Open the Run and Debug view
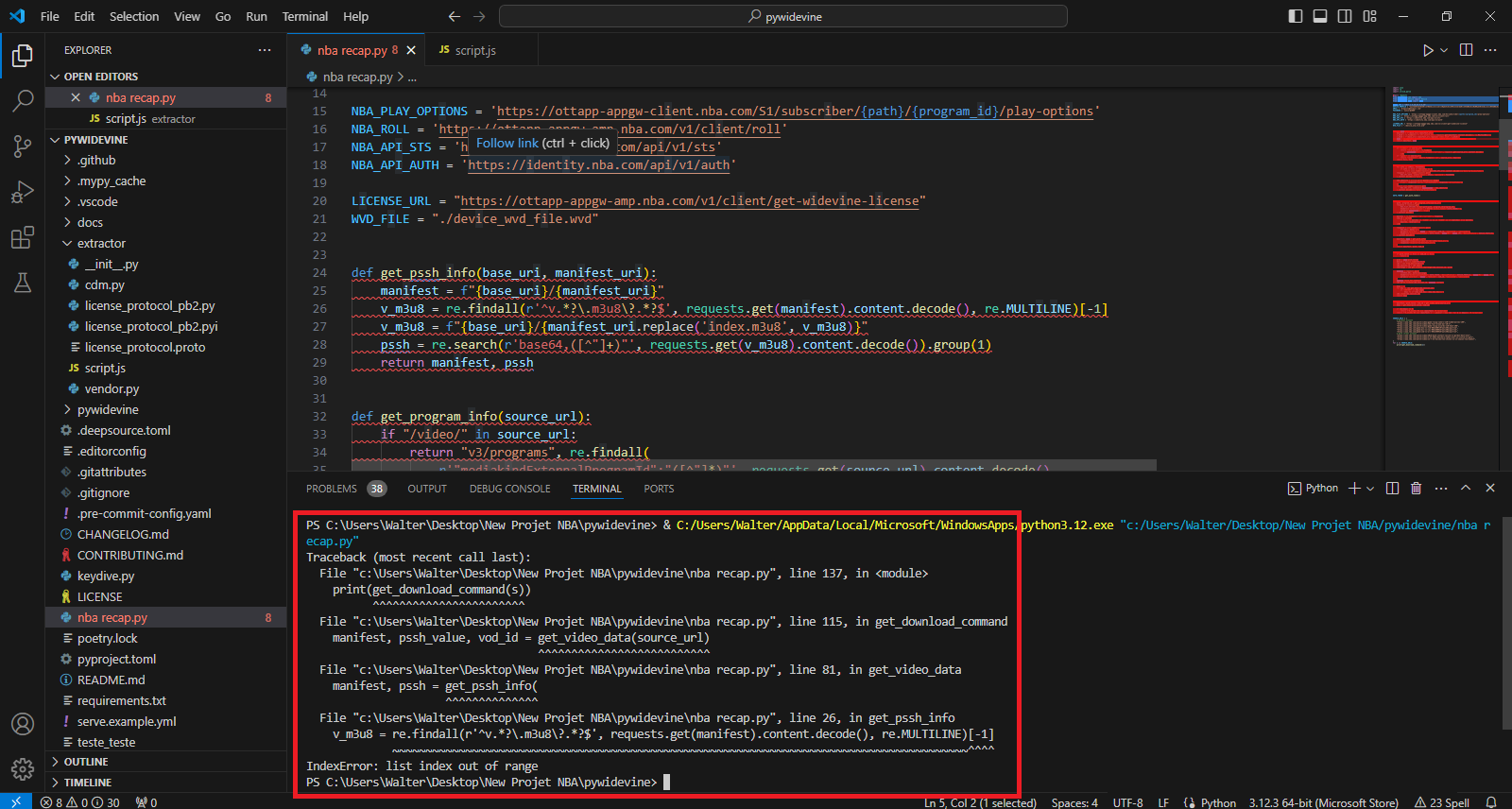The width and height of the screenshot is (1512, 809). pos(23,192)
